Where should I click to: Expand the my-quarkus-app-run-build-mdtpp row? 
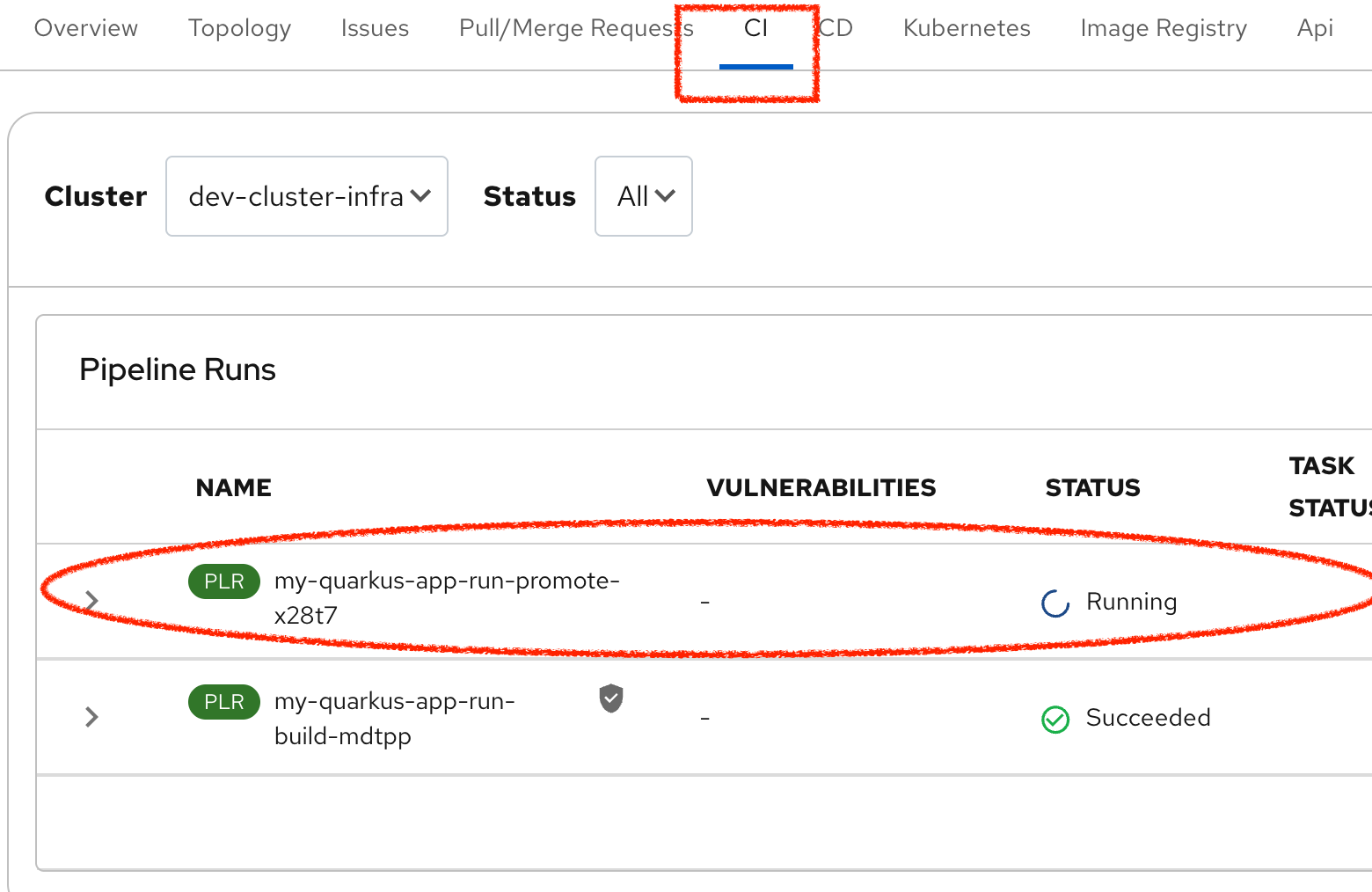click(x=91, y=717)
